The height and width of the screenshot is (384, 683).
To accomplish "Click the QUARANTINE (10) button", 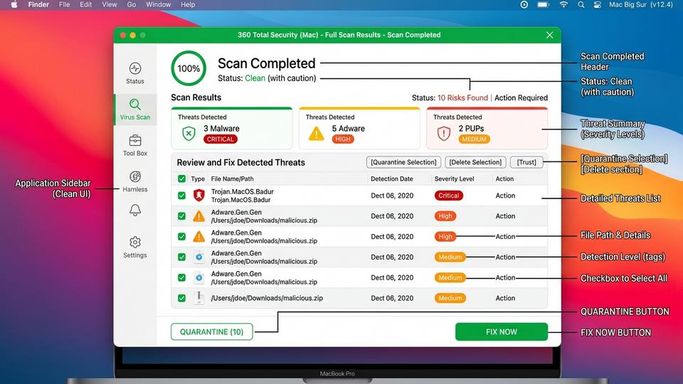I will [x=212, y=332].
